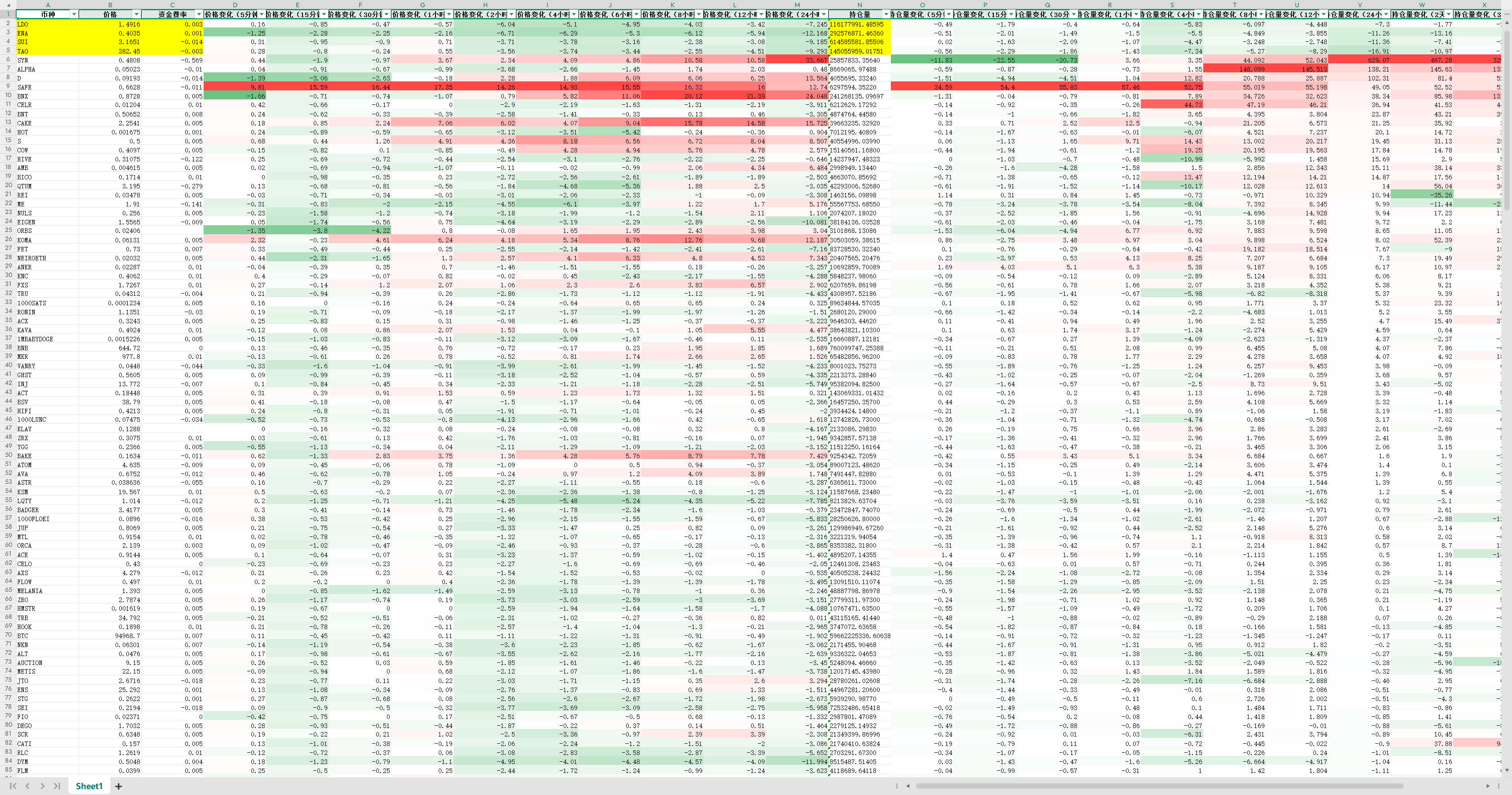Click the add new sheet plus icon
The width and height of the screenshot is (1512, 795).
pyautogui.click(x=119, y=786)
